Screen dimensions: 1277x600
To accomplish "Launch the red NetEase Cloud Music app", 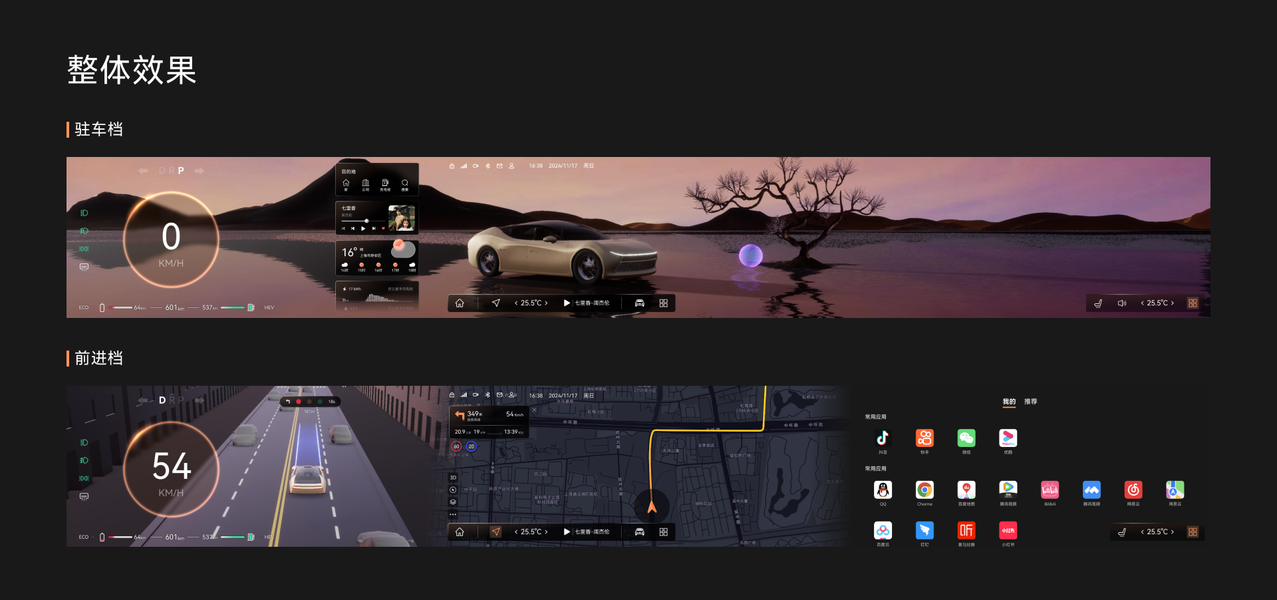I will (x=1133, y=490).
